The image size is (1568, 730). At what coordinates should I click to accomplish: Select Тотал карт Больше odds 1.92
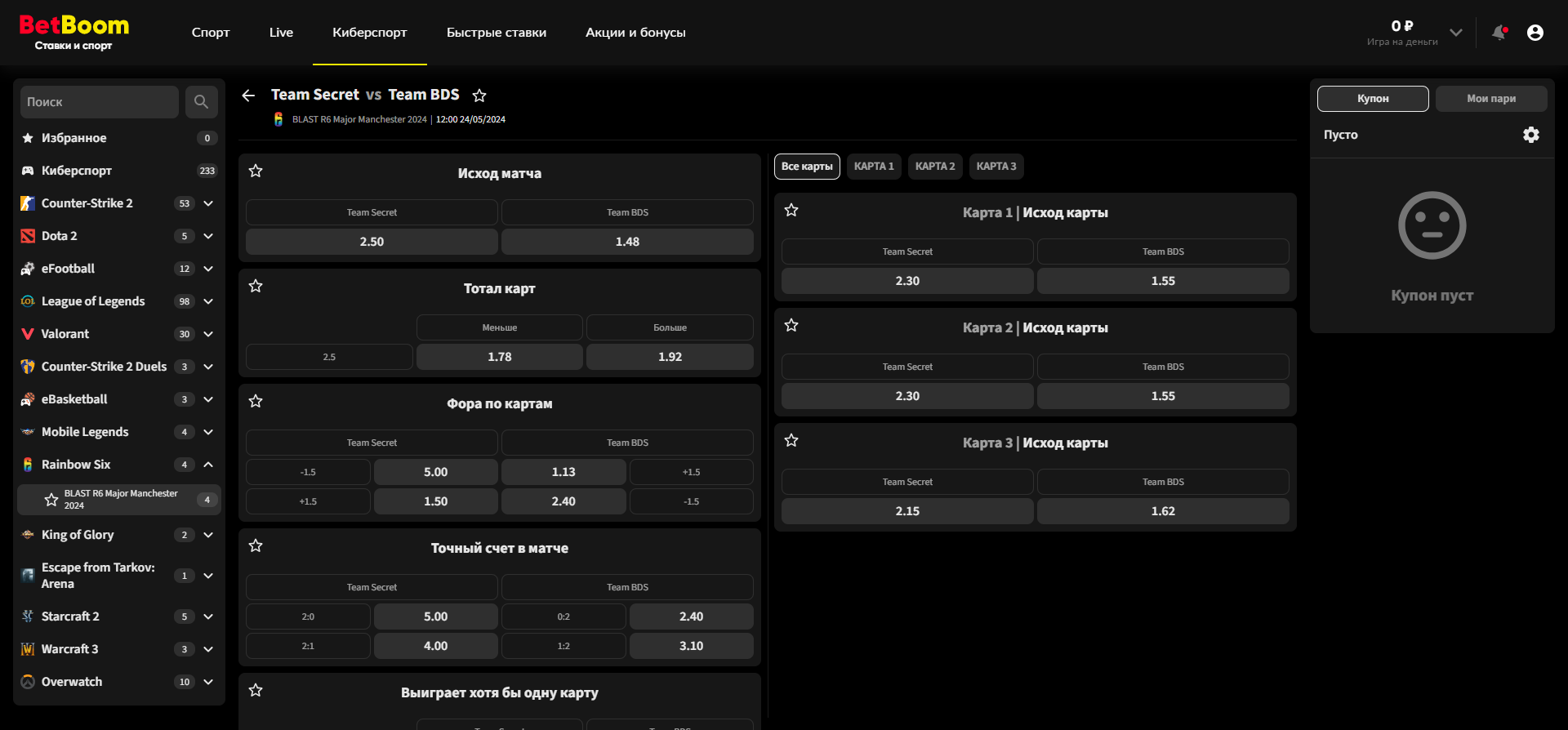pyautogui.click(x=670, y=357)
